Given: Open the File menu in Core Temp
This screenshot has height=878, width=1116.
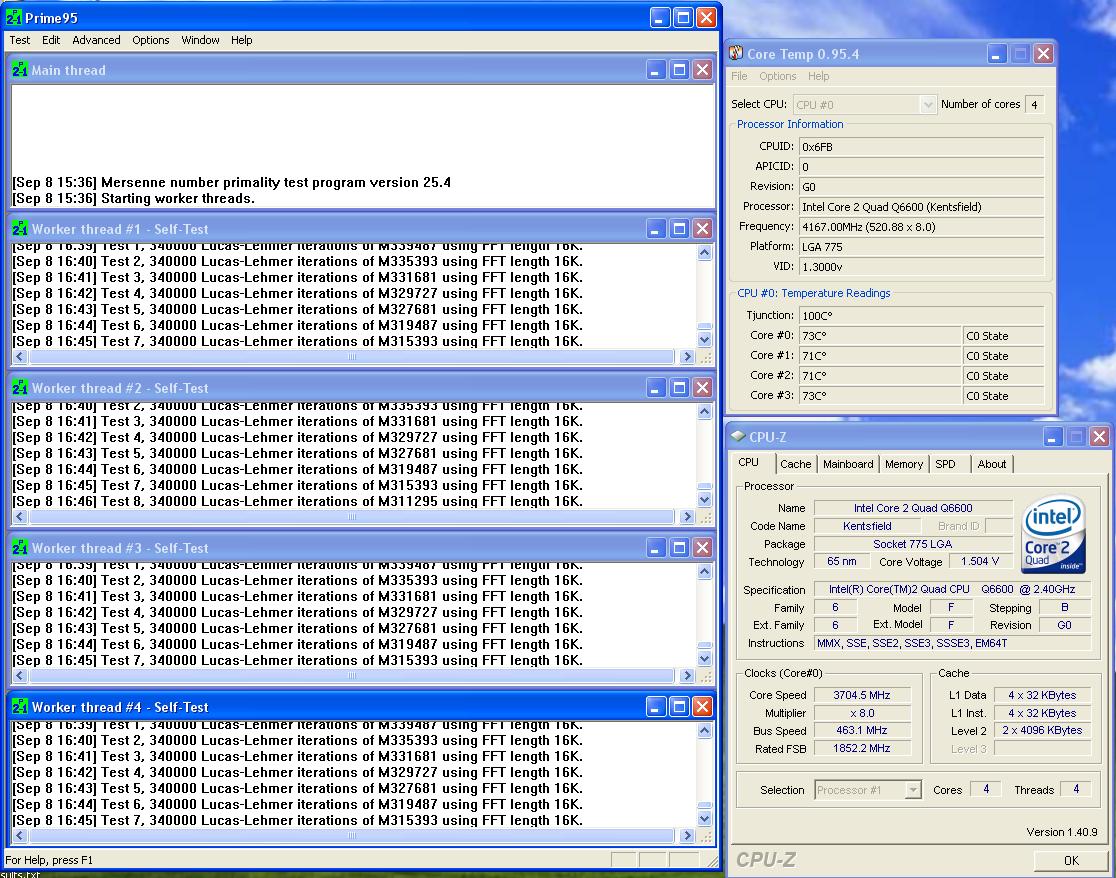Looking at the screenshot, I should pyautogui.click(x=739, y=76).
